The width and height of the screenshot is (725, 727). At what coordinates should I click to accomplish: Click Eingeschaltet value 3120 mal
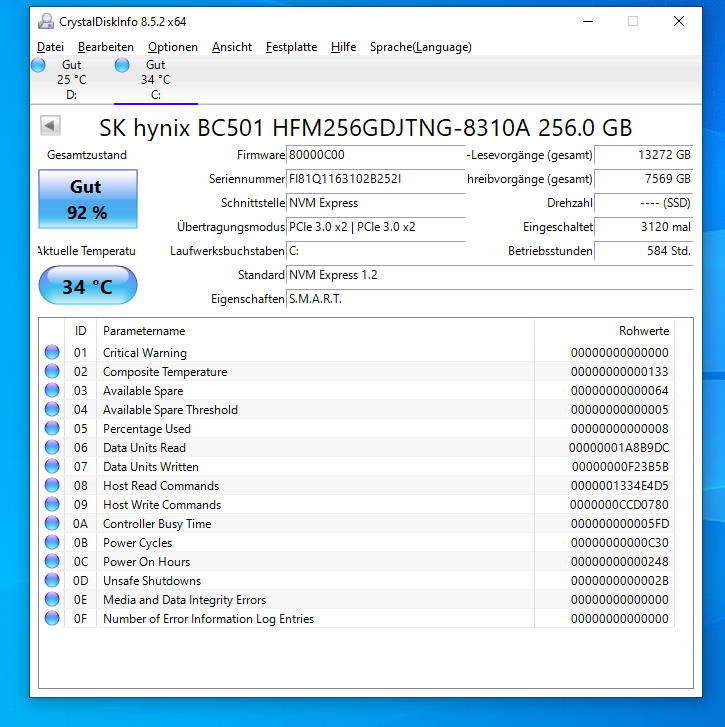tap(643, 227)
